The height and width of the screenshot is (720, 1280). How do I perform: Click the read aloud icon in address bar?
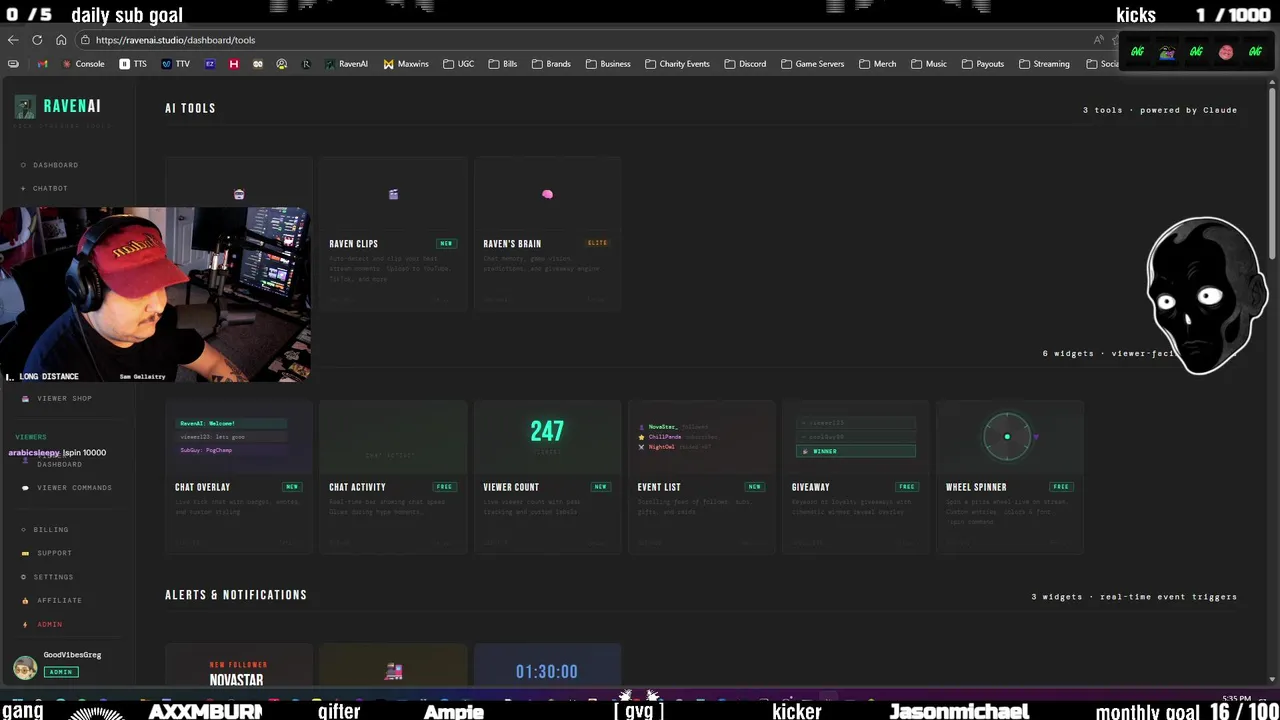coord(1098,40)
